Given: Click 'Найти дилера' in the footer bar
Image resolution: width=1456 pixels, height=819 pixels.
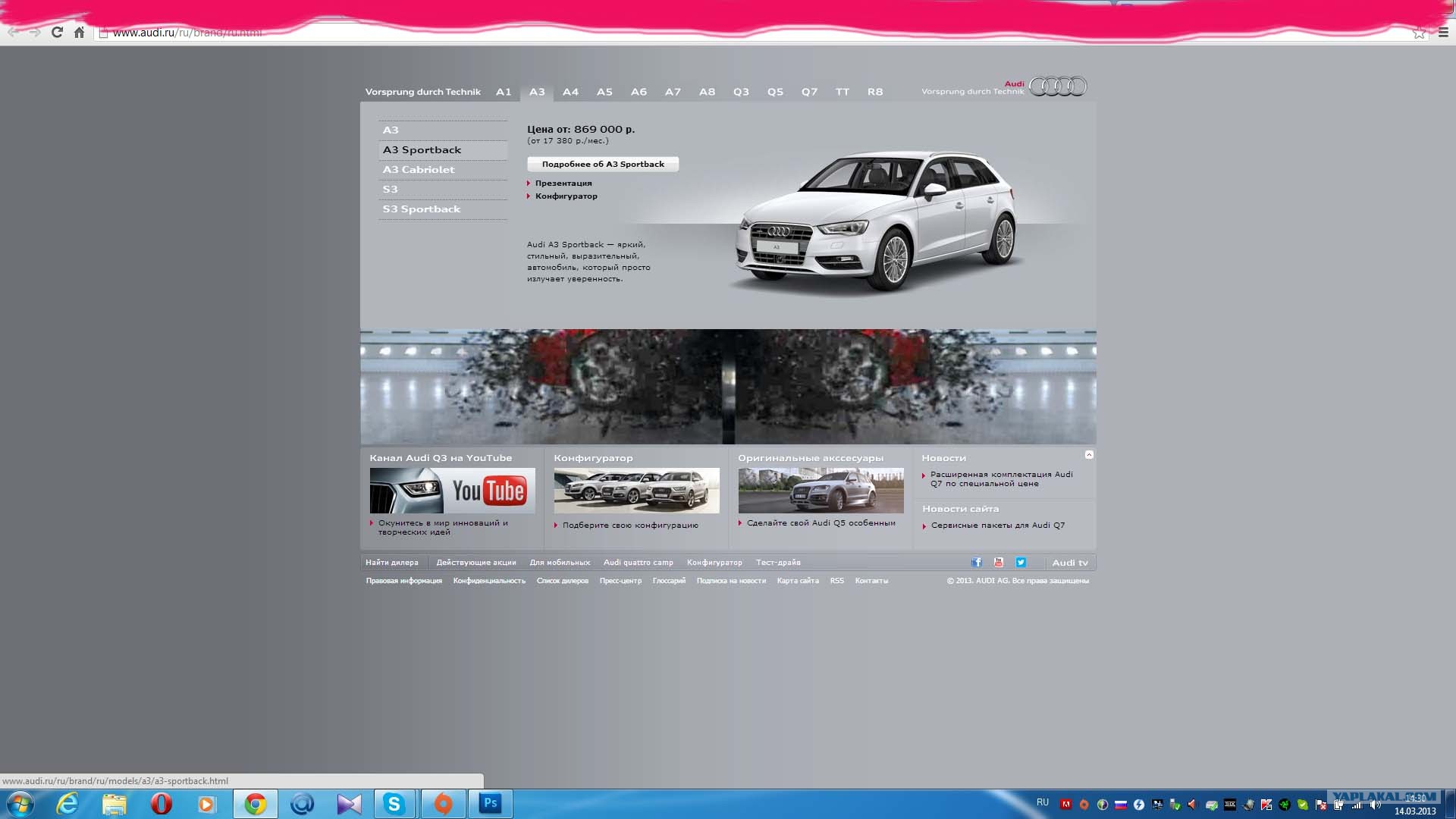Looking at the screenshot, I should click(392, 563).
